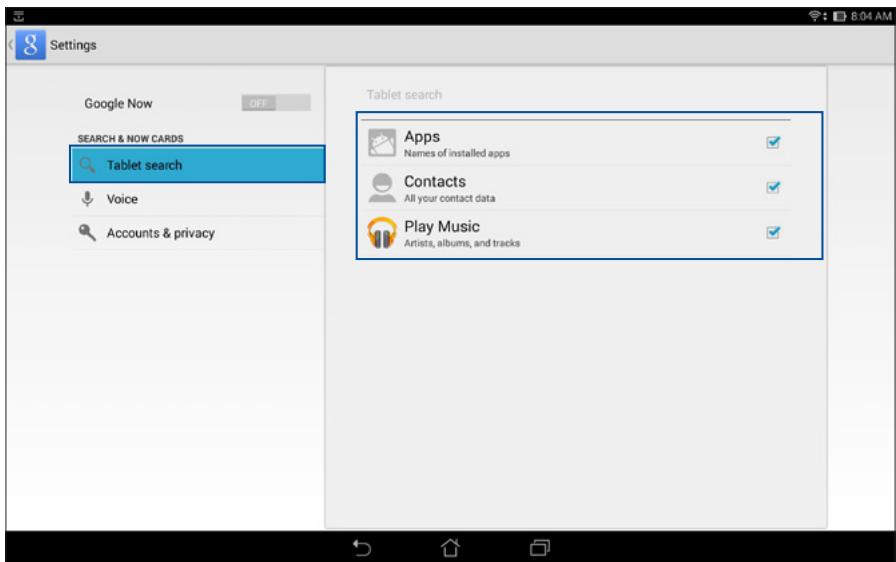This screenshot has width=896, height=562.
Task: Tap the Home navigation button
Action: click(x=450, y=548)
